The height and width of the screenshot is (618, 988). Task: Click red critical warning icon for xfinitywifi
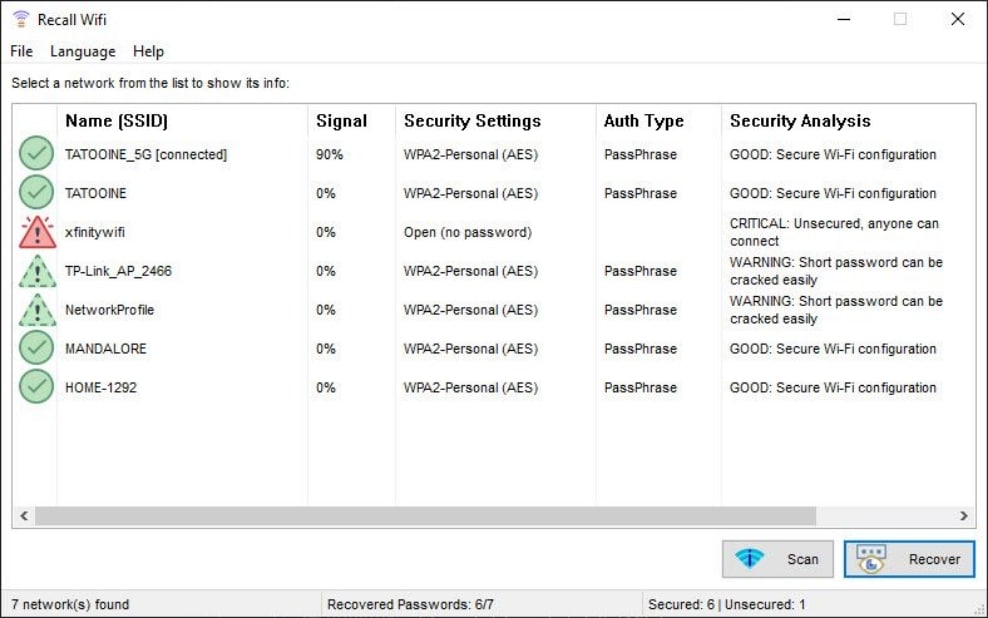[37, 232]
